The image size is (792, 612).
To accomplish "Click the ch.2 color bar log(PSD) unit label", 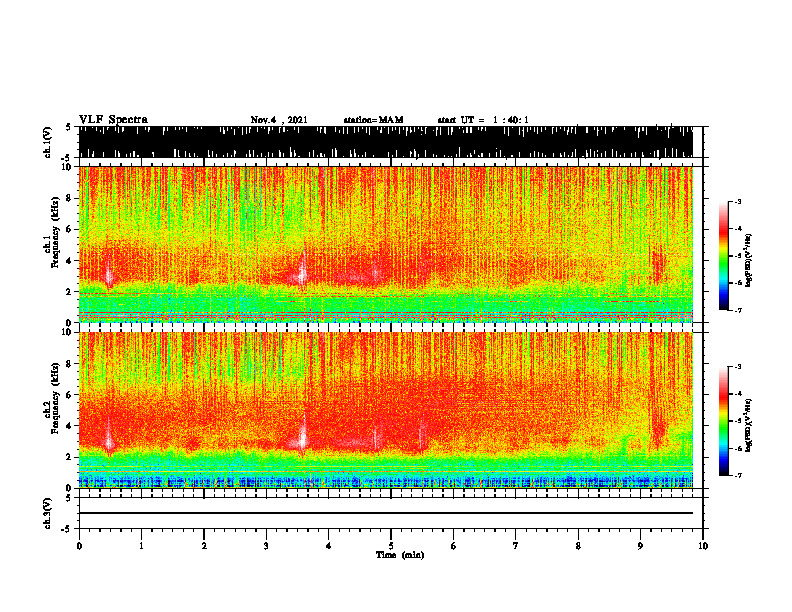I will click(x=749, y=425).
